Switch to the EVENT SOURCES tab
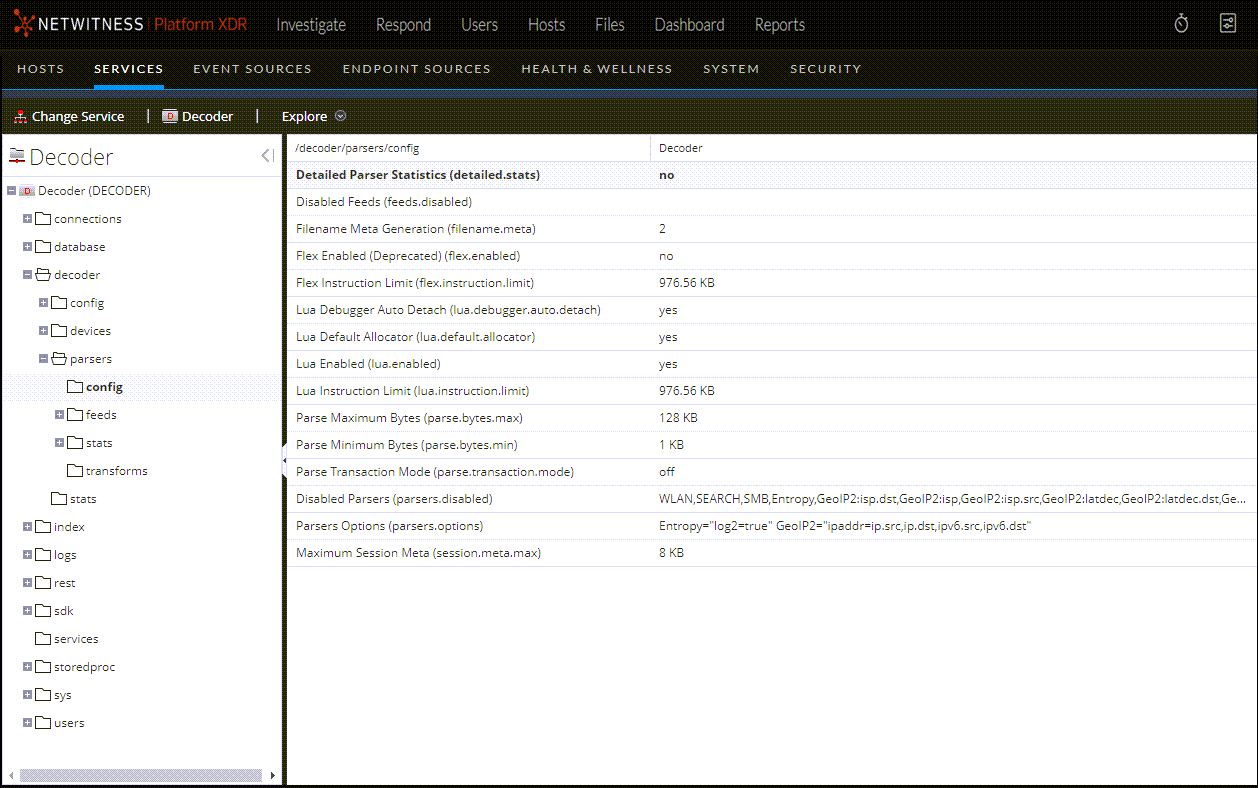This screenshot has height=788, width=1258. tap(252, 68)
